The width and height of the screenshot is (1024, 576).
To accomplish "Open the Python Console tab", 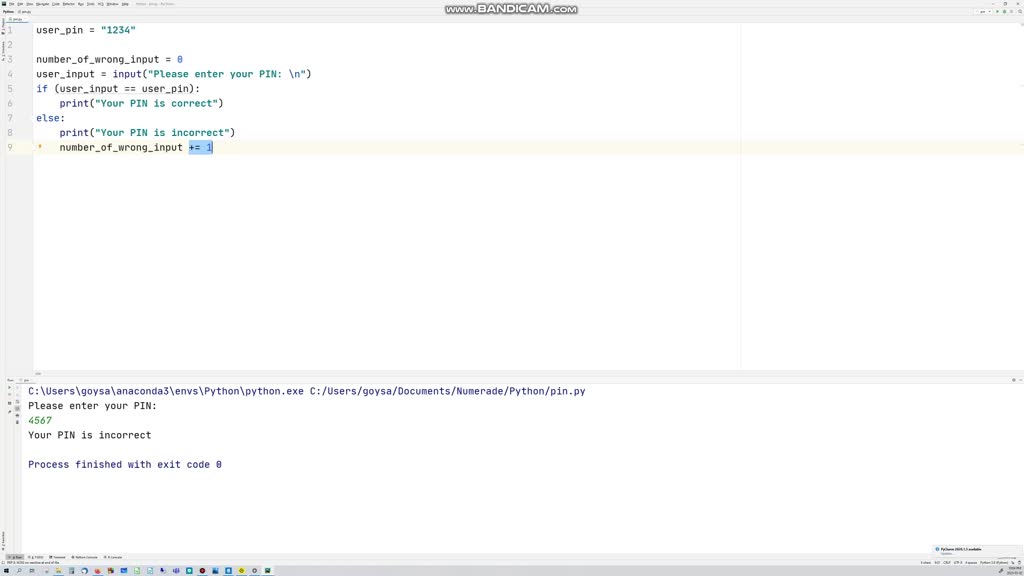I will click(84, 557).
